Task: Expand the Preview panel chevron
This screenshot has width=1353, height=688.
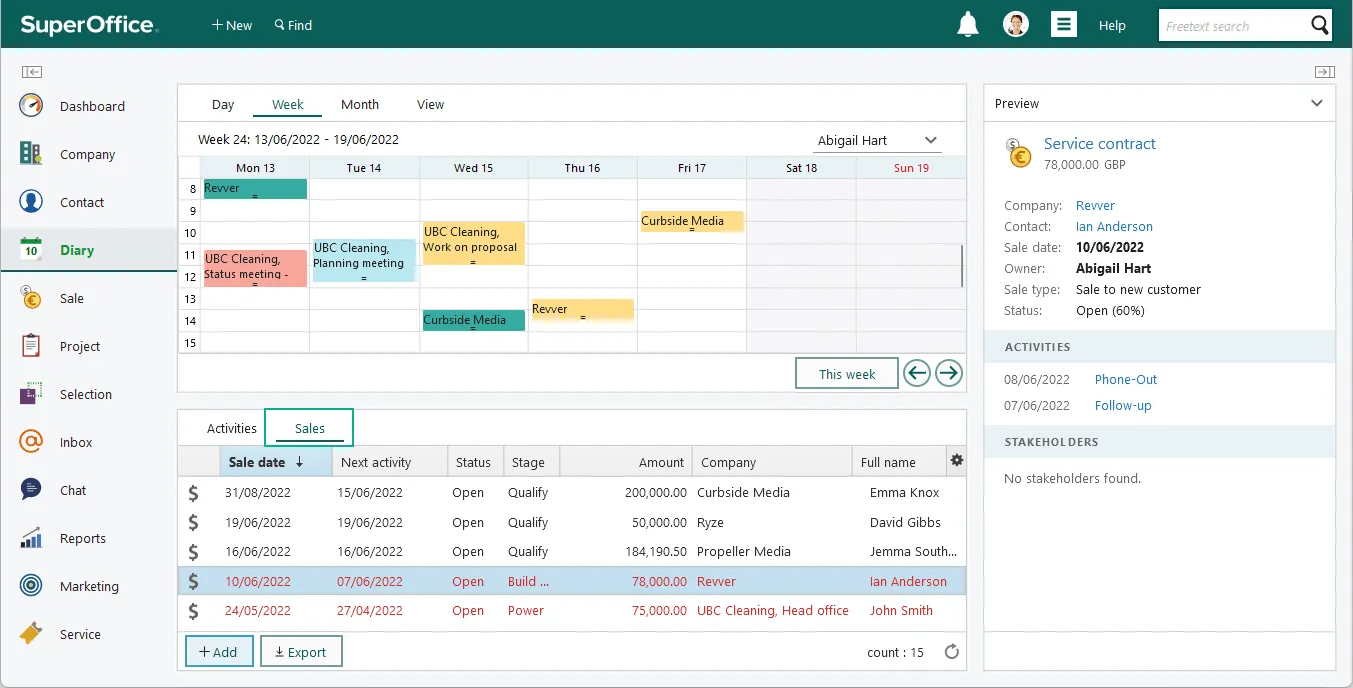Action: pos(1317,103)
